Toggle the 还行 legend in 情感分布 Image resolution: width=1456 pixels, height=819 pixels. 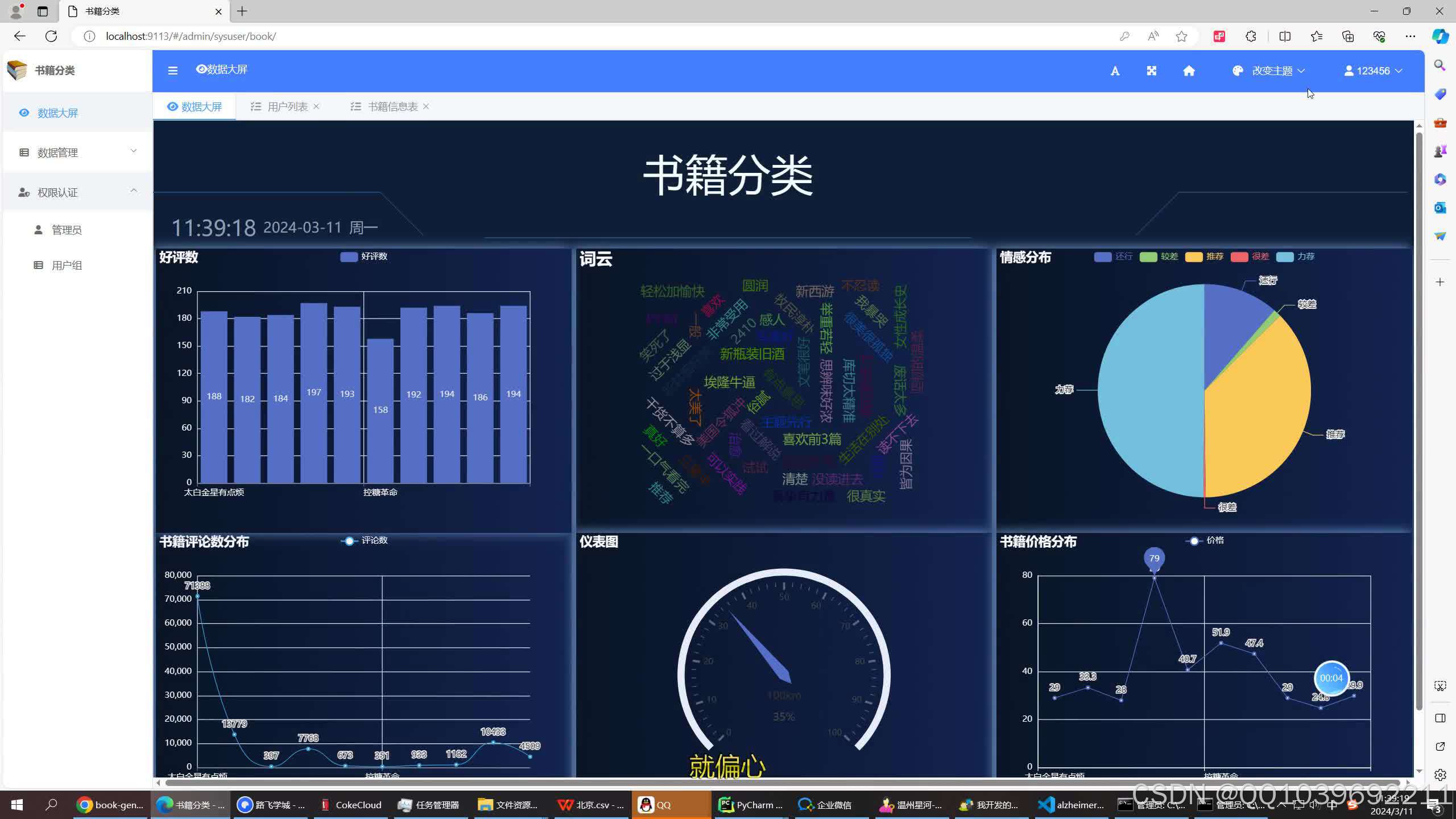point(1113,257)
